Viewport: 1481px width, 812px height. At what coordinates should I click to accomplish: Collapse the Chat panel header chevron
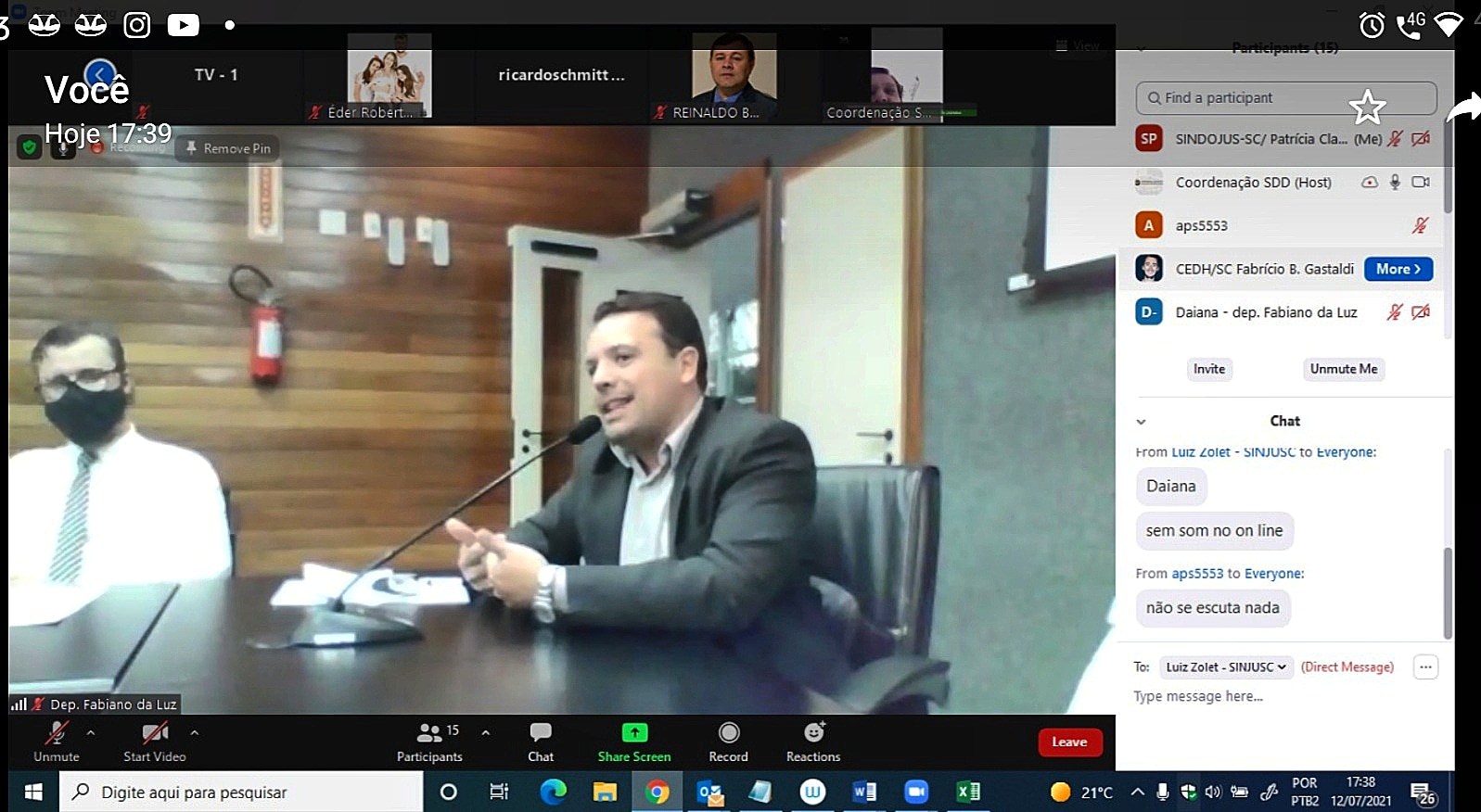click(x=1142, y=422)
